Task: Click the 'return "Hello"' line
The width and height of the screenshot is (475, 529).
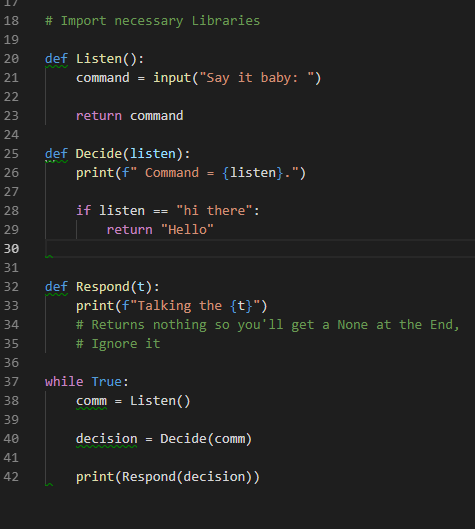Action: pyautogui.click(x=160, y=230)
